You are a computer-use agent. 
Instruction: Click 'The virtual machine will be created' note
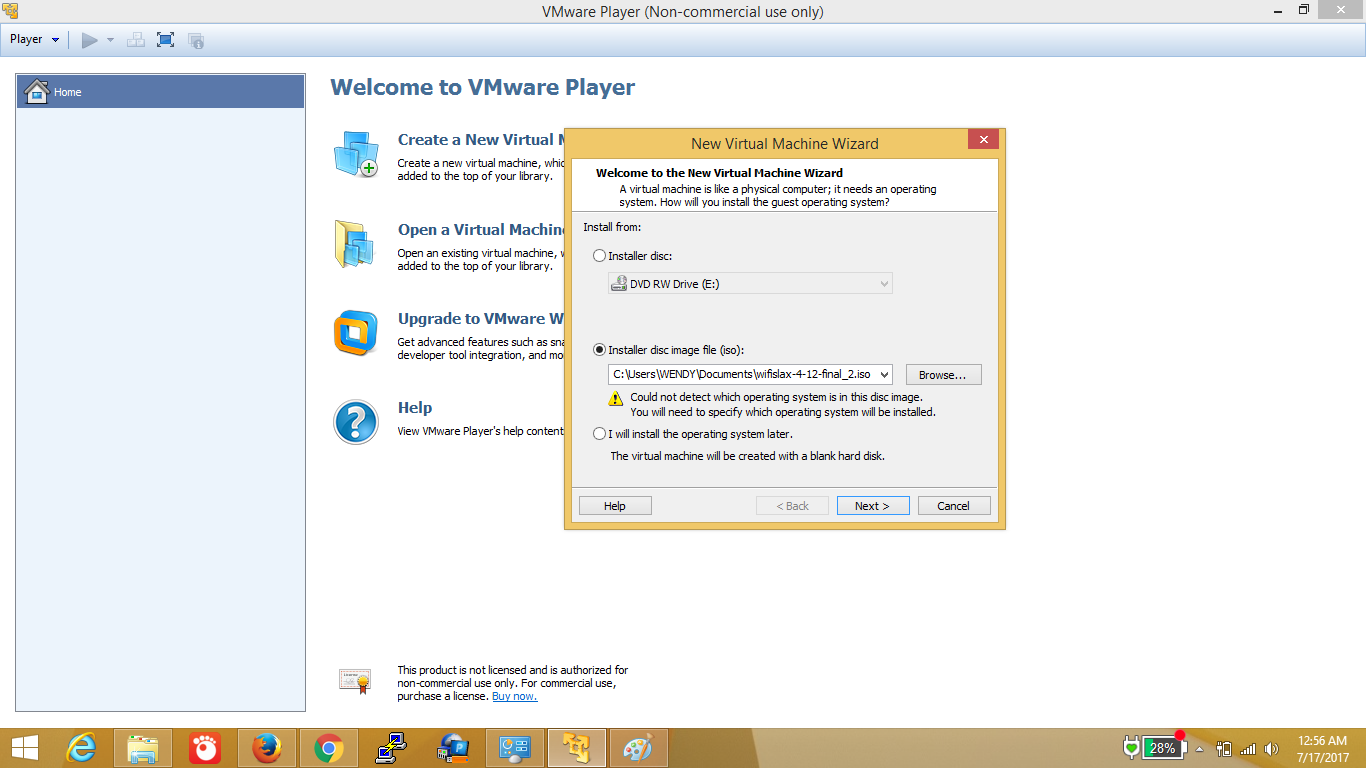(747, 456)
